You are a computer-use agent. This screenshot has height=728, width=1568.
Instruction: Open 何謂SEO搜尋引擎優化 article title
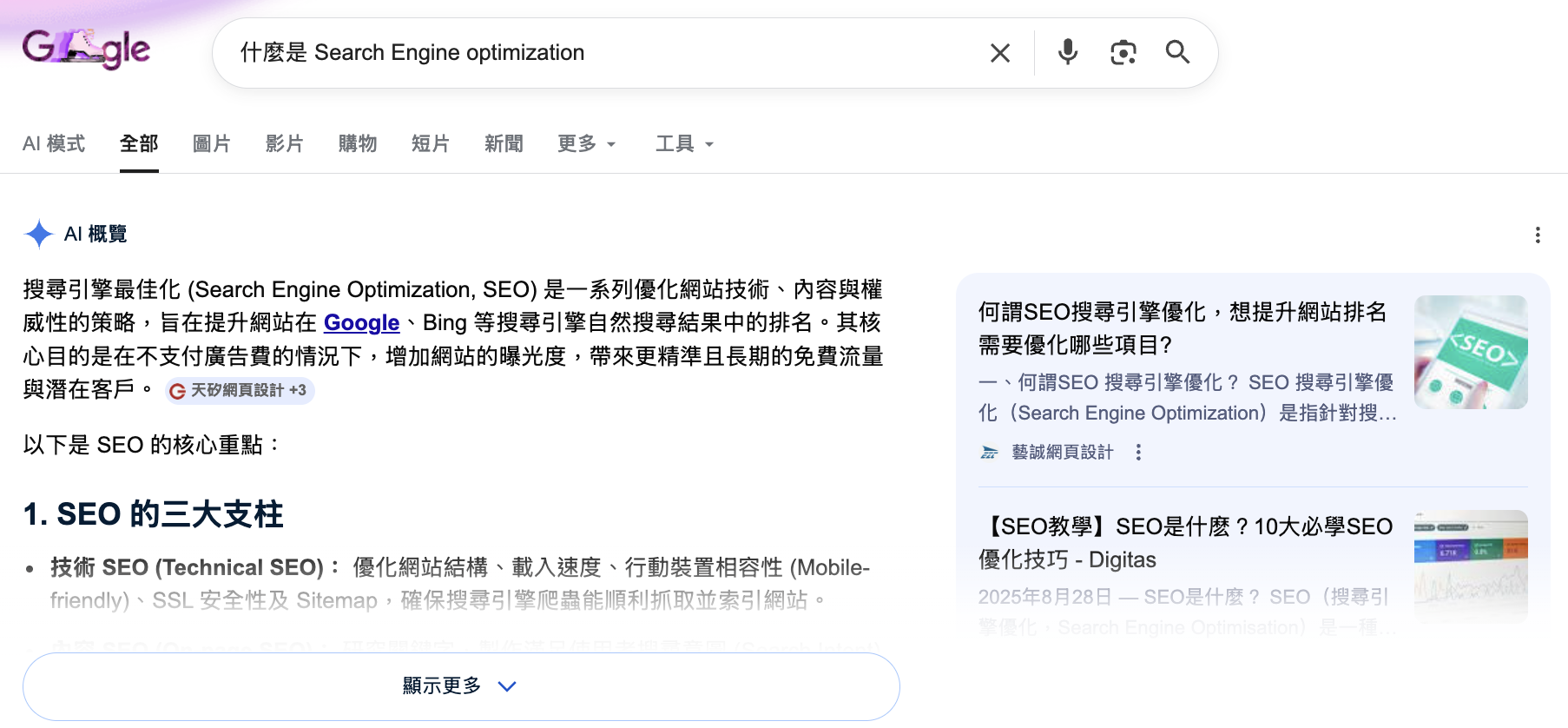[1183, 328]
